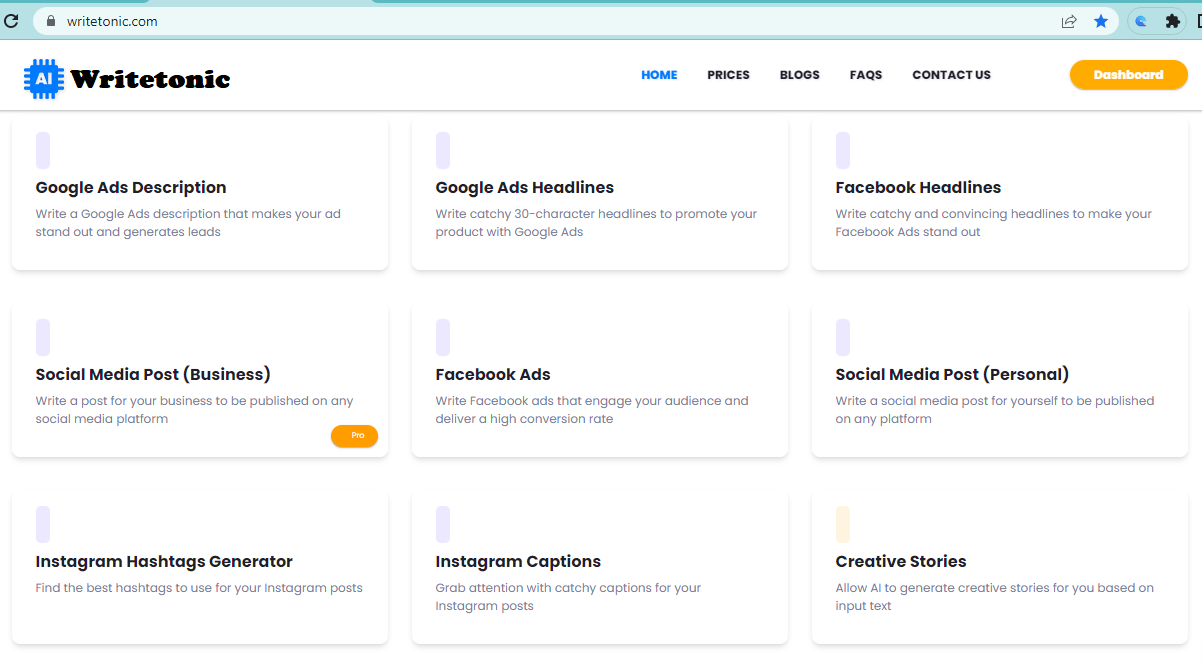Open the FAQS page
The width and height of the screenshot is (1202, 670).
pos(866,75)
